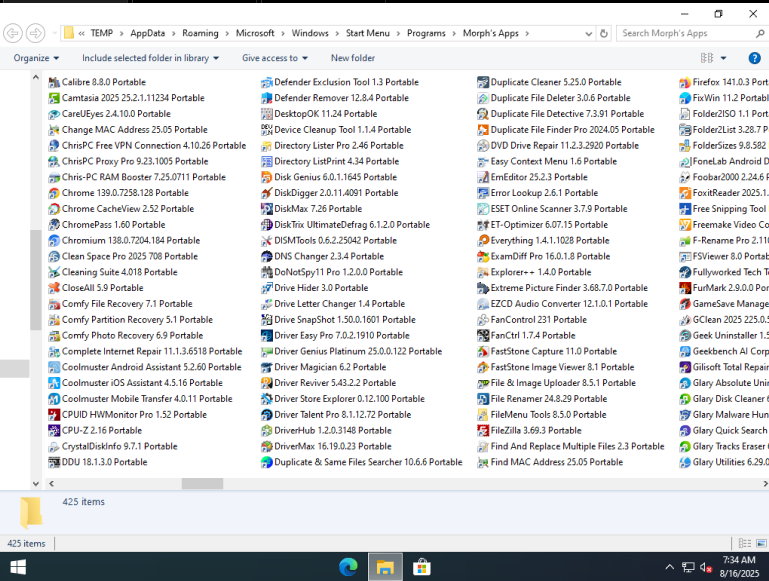Select Duplicate & Same Files Searcher entry
This screenshot has width=769, height=581.
click(361, 462)
